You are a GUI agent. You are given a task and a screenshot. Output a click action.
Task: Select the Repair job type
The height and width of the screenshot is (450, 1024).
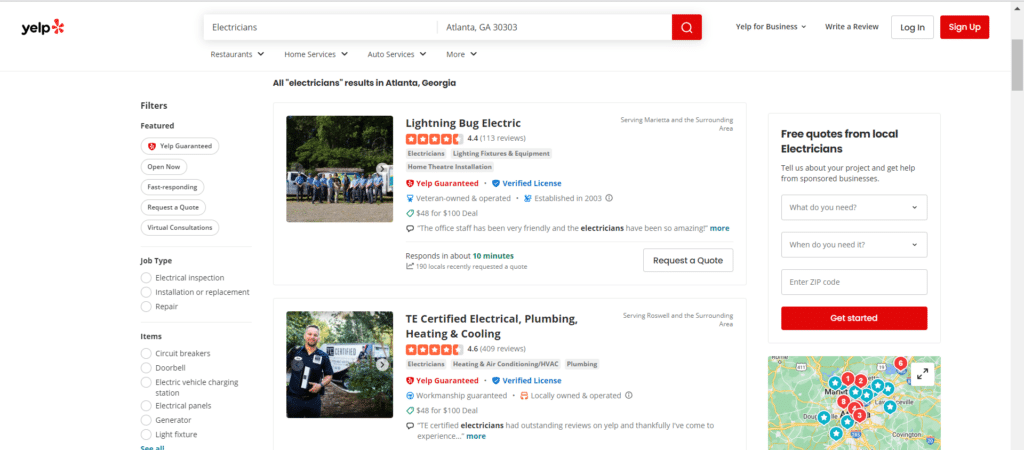tap(146, 306)
